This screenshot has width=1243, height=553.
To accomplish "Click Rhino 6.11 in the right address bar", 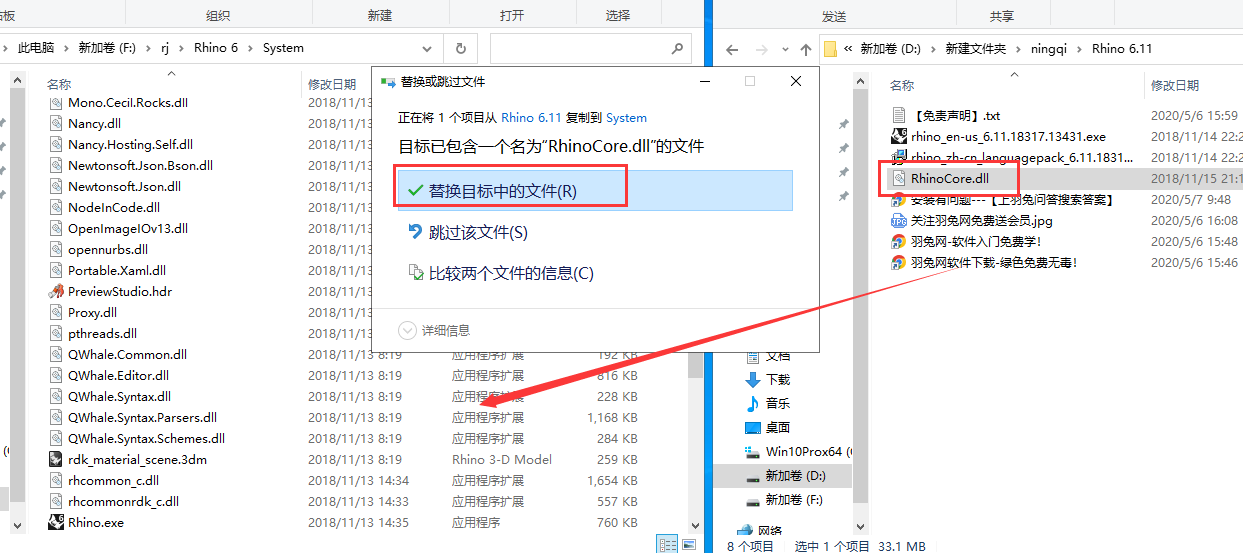I will [x=1122, y=48].
